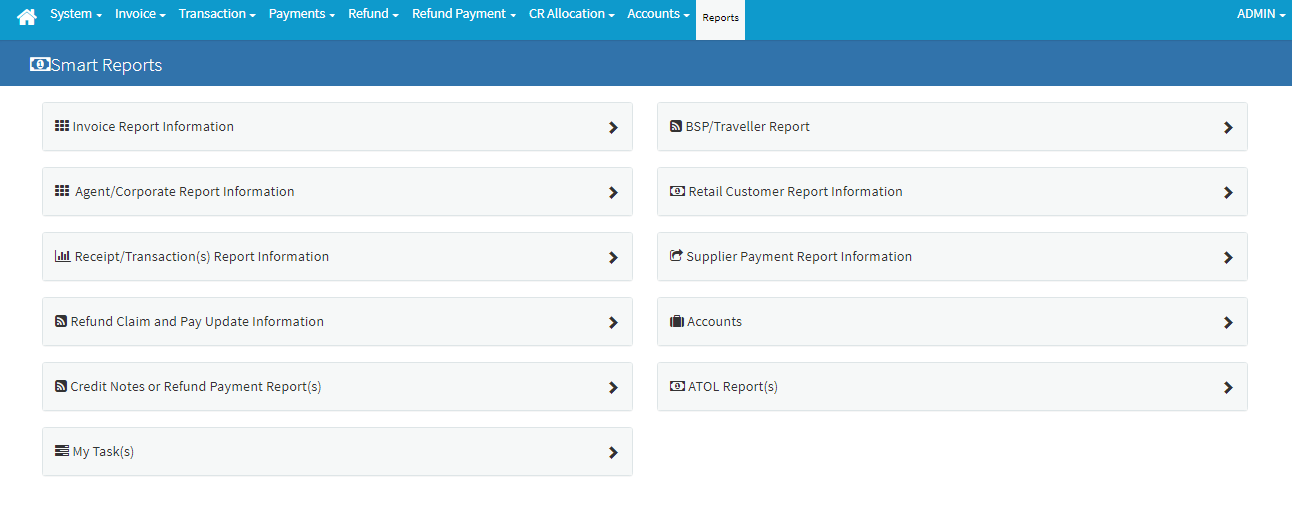Expand Supplier Payment Report Information chevron
The width and height of the screenshot is (1292, 531).
tap(1228, 258)
